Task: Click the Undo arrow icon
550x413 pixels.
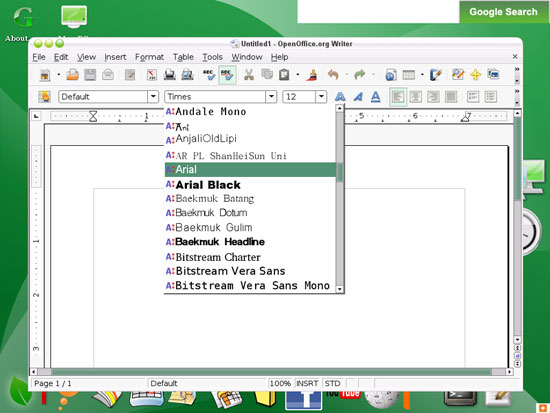Action: (333, 75)
